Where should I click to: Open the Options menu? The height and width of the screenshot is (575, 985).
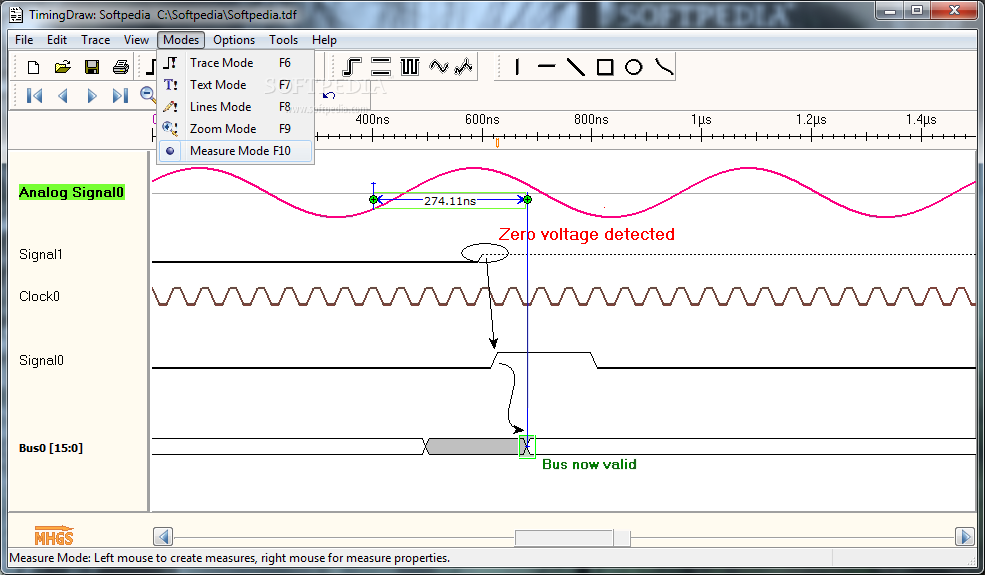click(234, 40)
